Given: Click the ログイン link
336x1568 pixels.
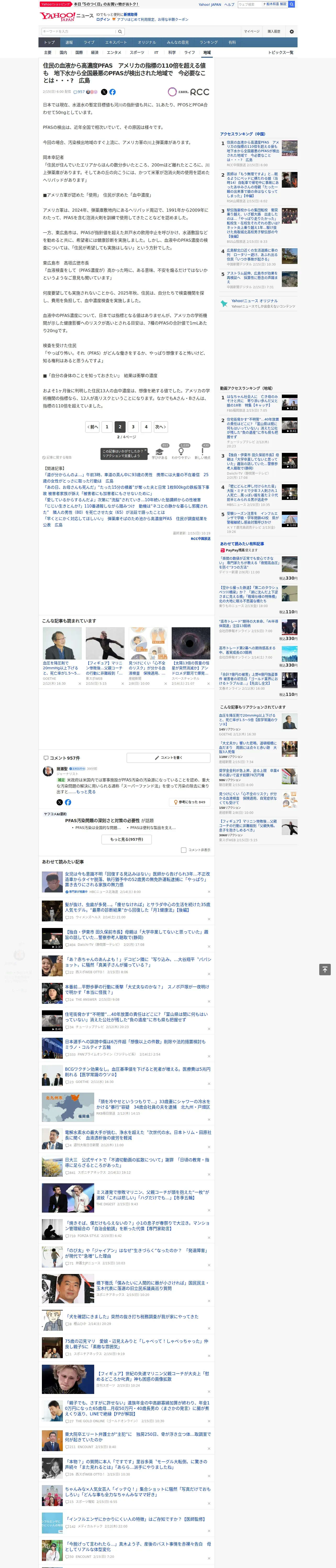Looking at the screenshot, I should (x=103, y=20).
